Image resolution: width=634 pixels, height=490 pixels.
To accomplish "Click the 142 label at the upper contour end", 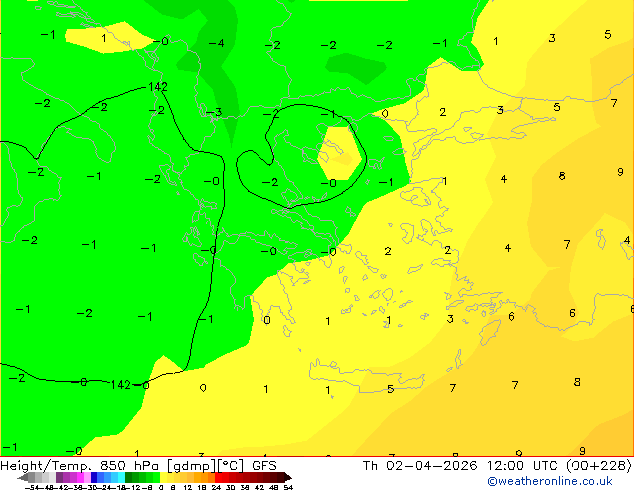I will (158, 87).
